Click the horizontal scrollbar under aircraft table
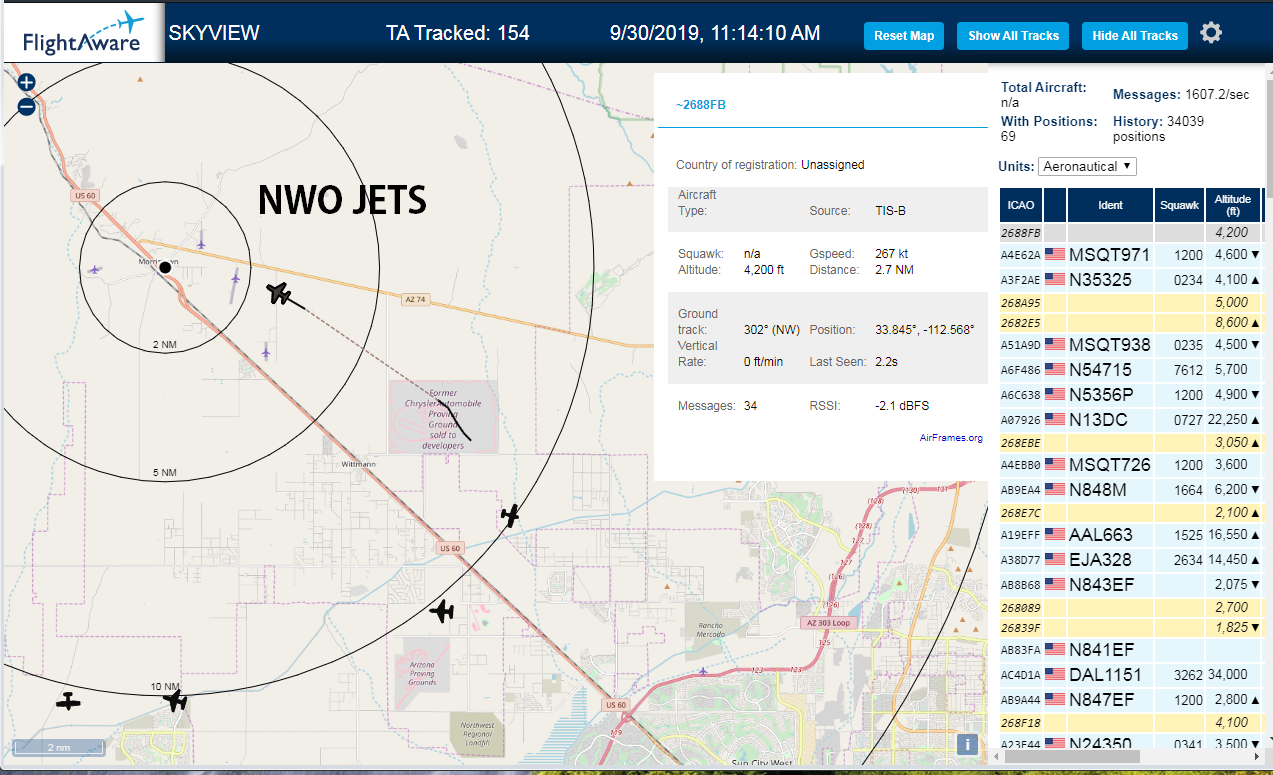1273x775 pixels. 1070,757
